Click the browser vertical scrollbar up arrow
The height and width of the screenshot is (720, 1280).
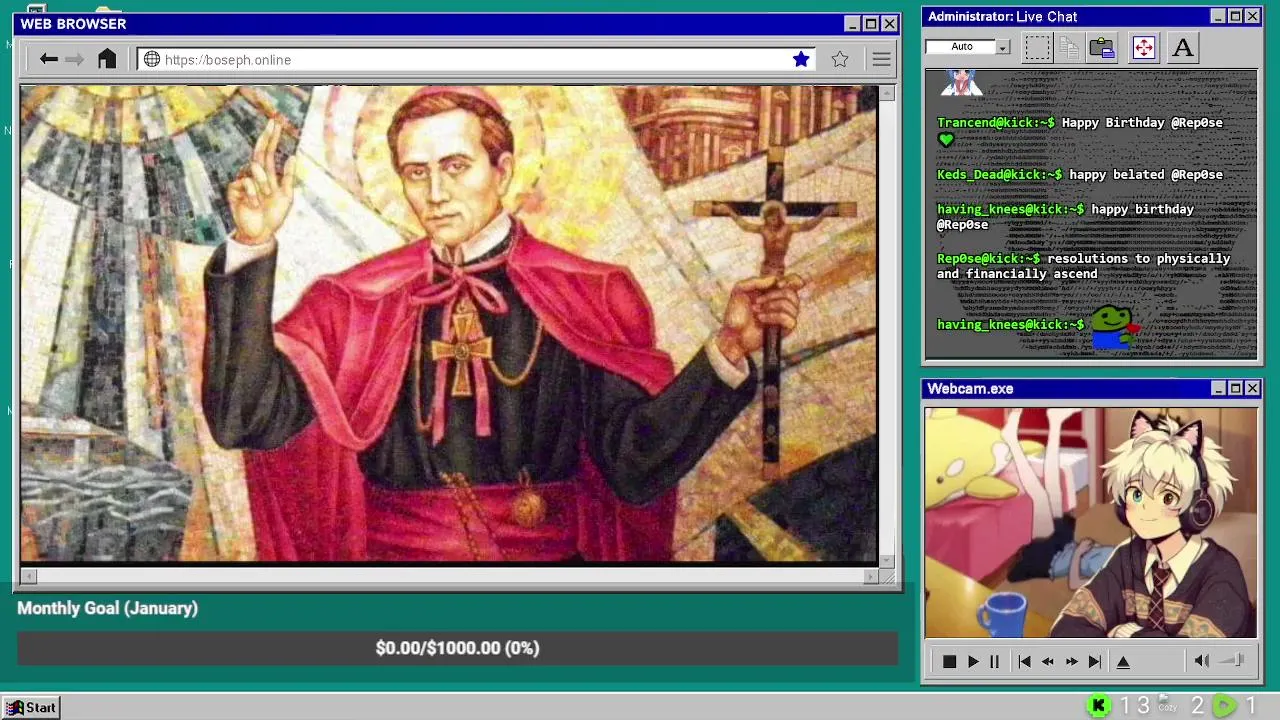click(x=886, y=93)
